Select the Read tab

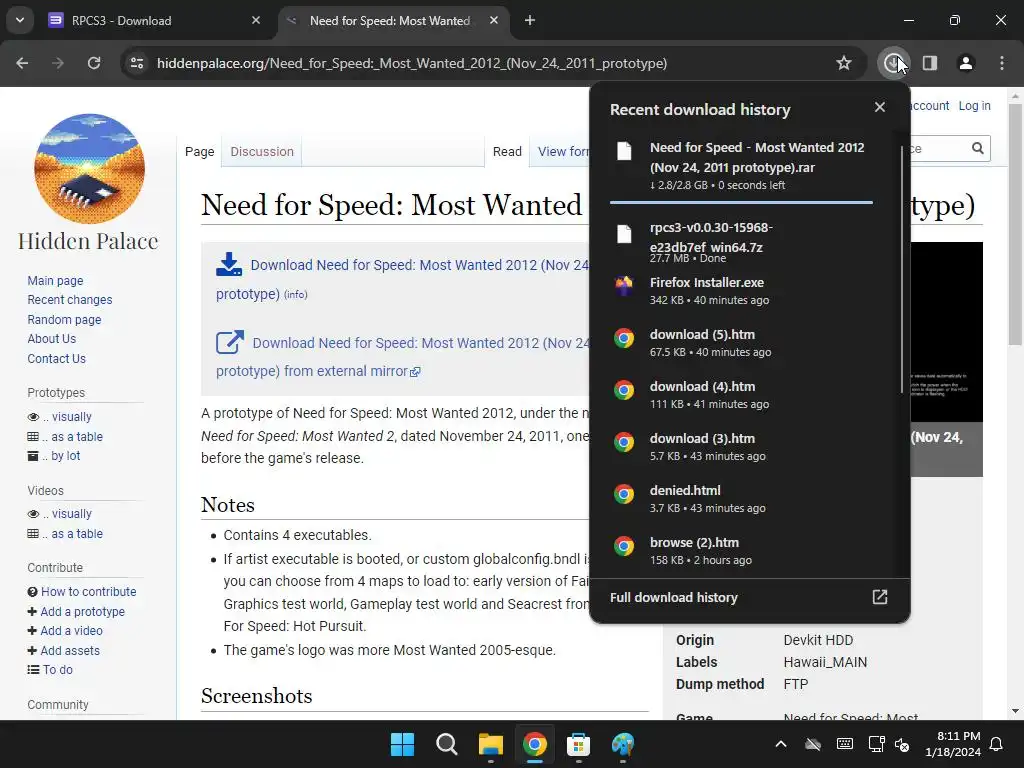click(x=507, y=152)
